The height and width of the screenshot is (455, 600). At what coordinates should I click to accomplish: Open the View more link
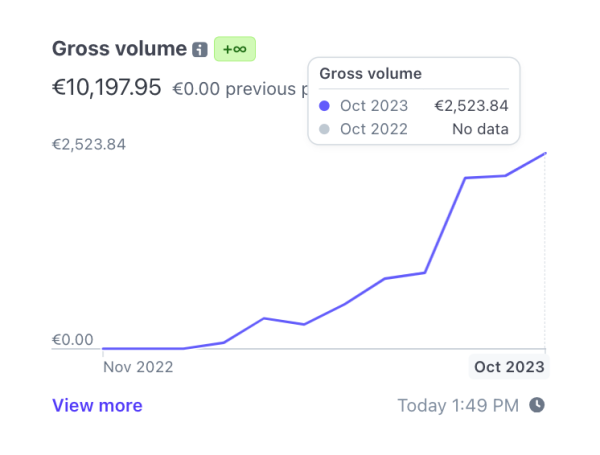pos(97,405)
